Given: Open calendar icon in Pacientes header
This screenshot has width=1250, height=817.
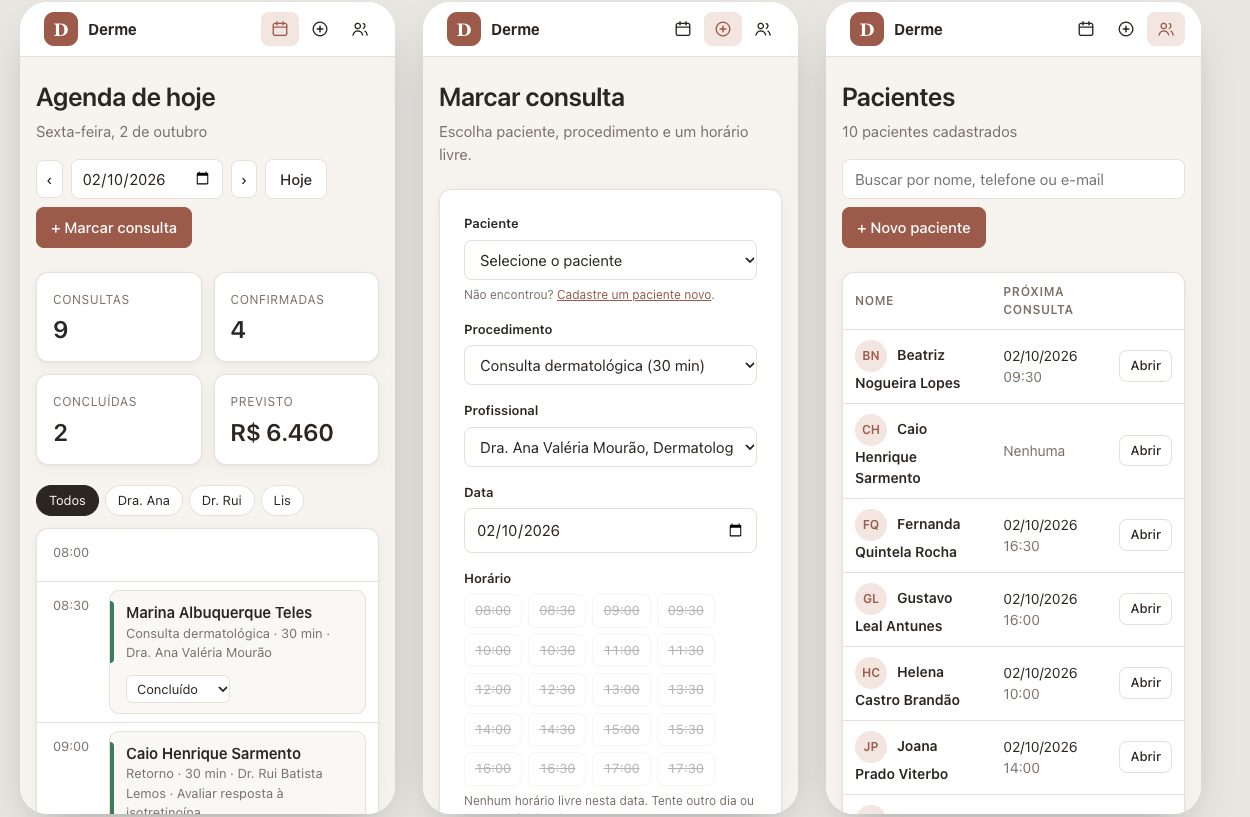Looking at the screenshot, I should 1086,29.
